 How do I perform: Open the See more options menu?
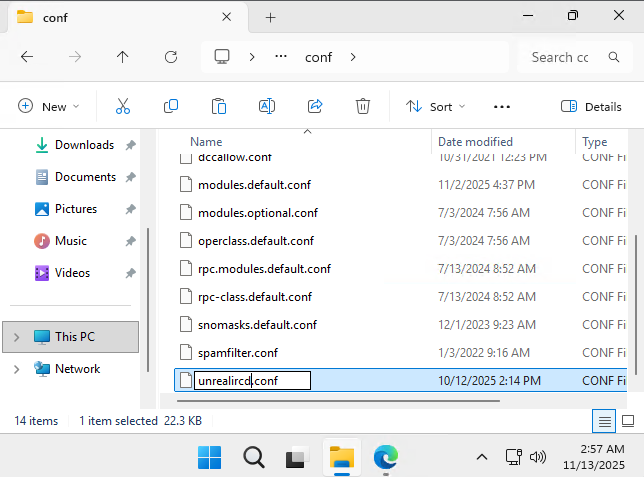pos(502,106)
